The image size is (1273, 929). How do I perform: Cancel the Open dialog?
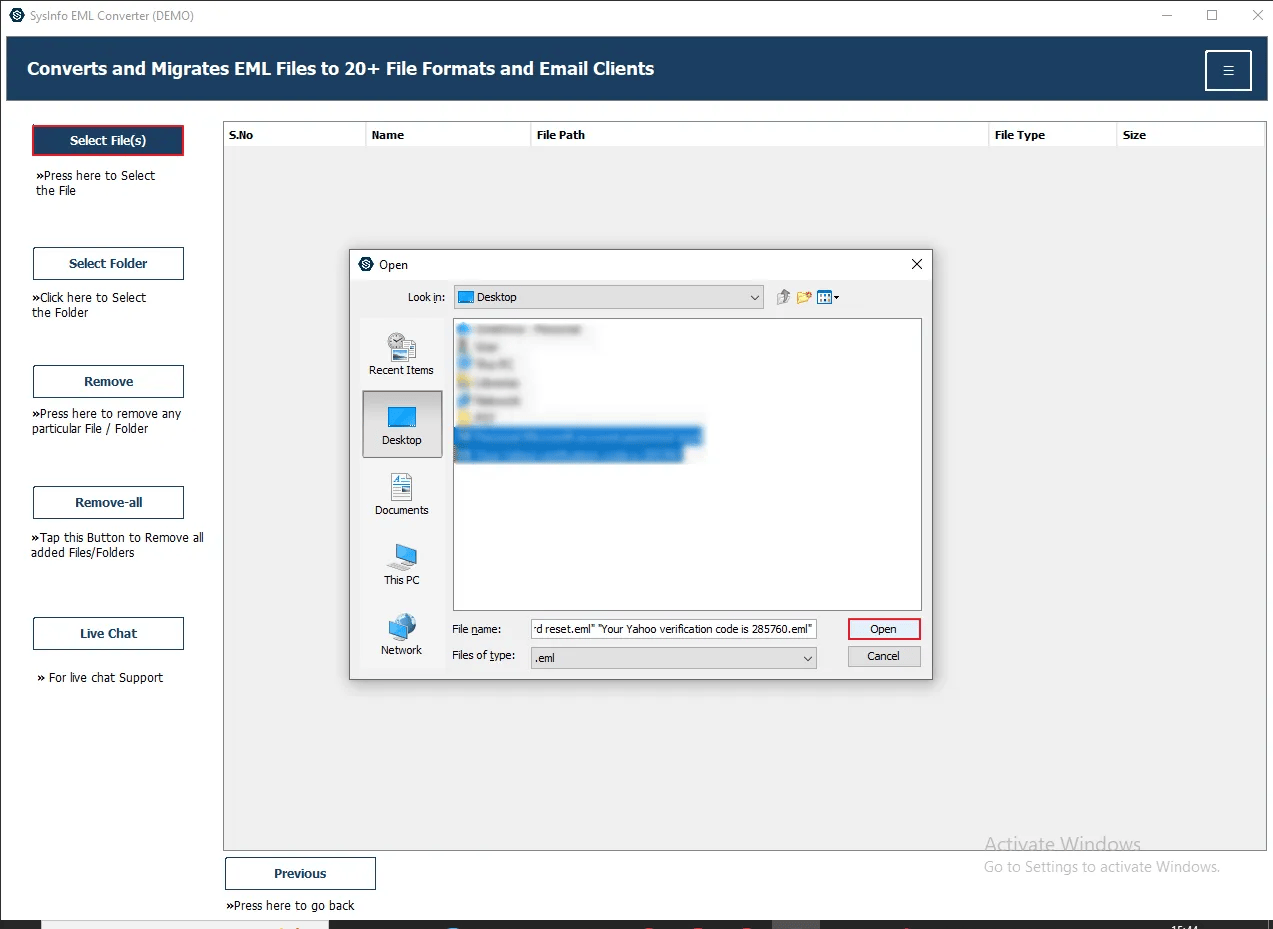pos(884,656)
